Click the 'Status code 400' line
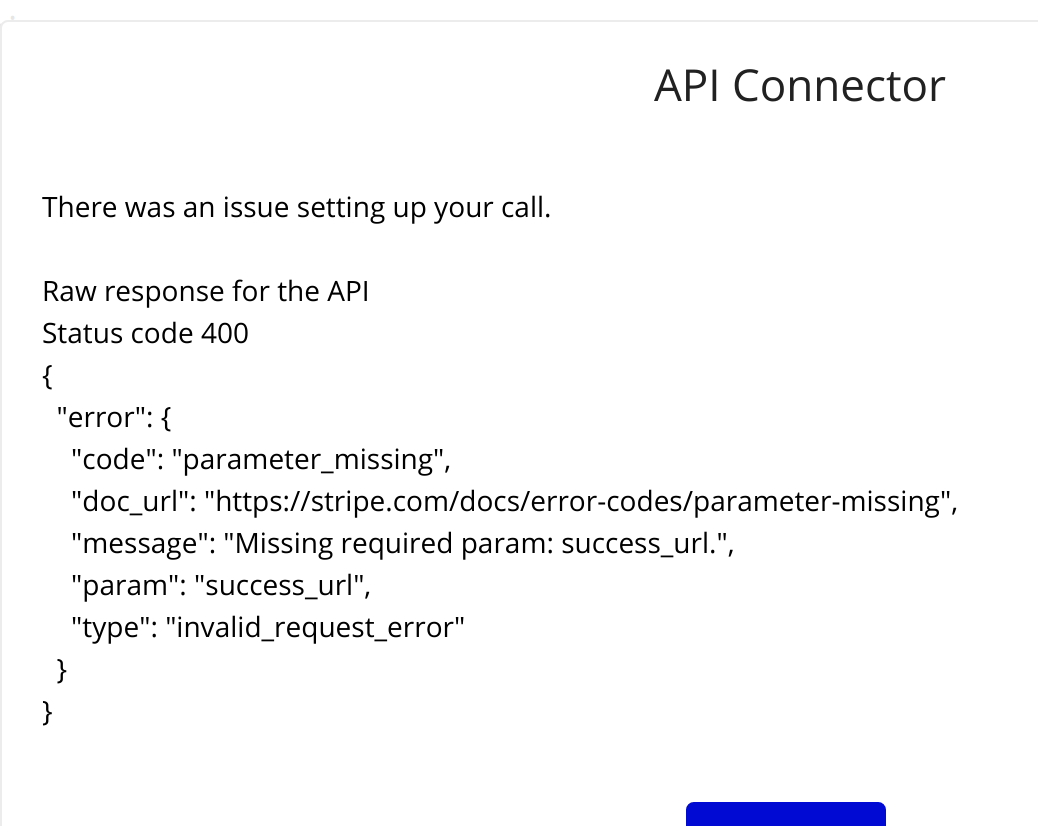1038x826 pixels. [146, 334]
